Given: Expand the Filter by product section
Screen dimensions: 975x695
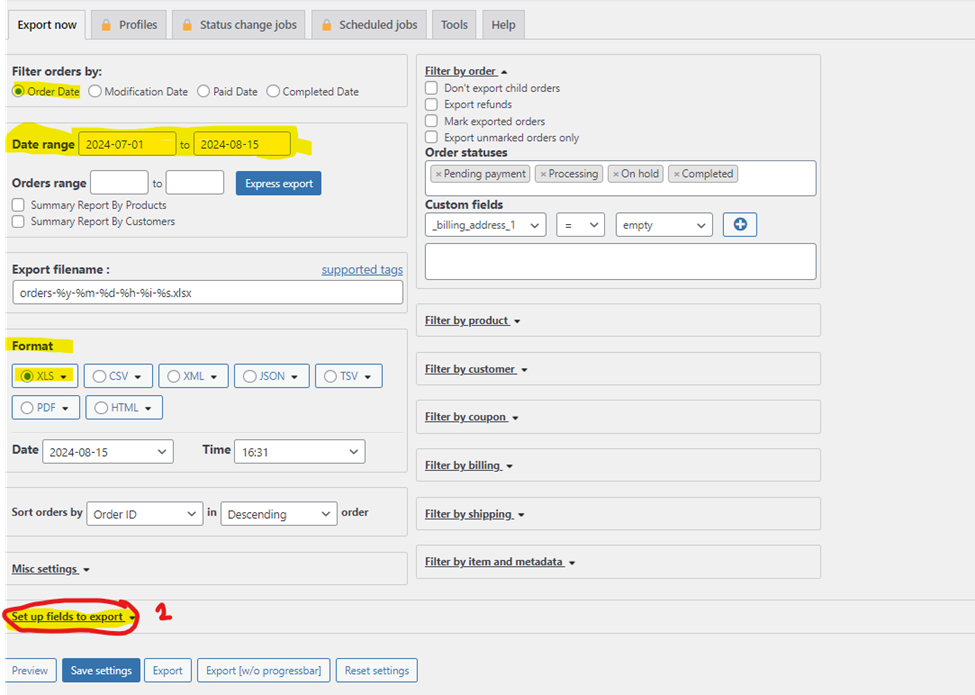Looking at the screenshot, I should (x=472, y=320).
